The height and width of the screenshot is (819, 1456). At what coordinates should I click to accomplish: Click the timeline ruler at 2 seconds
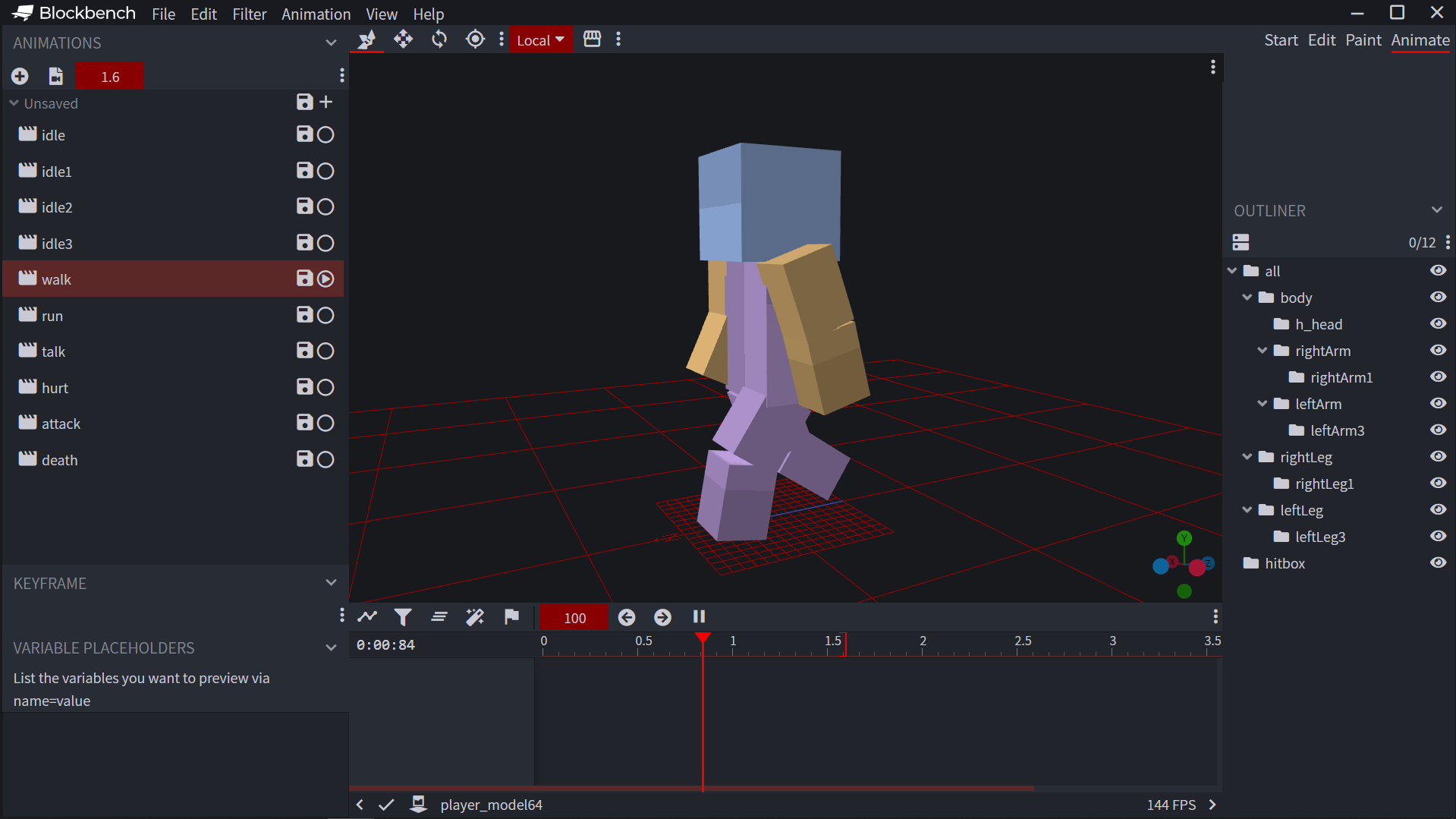tap(923, 642)
